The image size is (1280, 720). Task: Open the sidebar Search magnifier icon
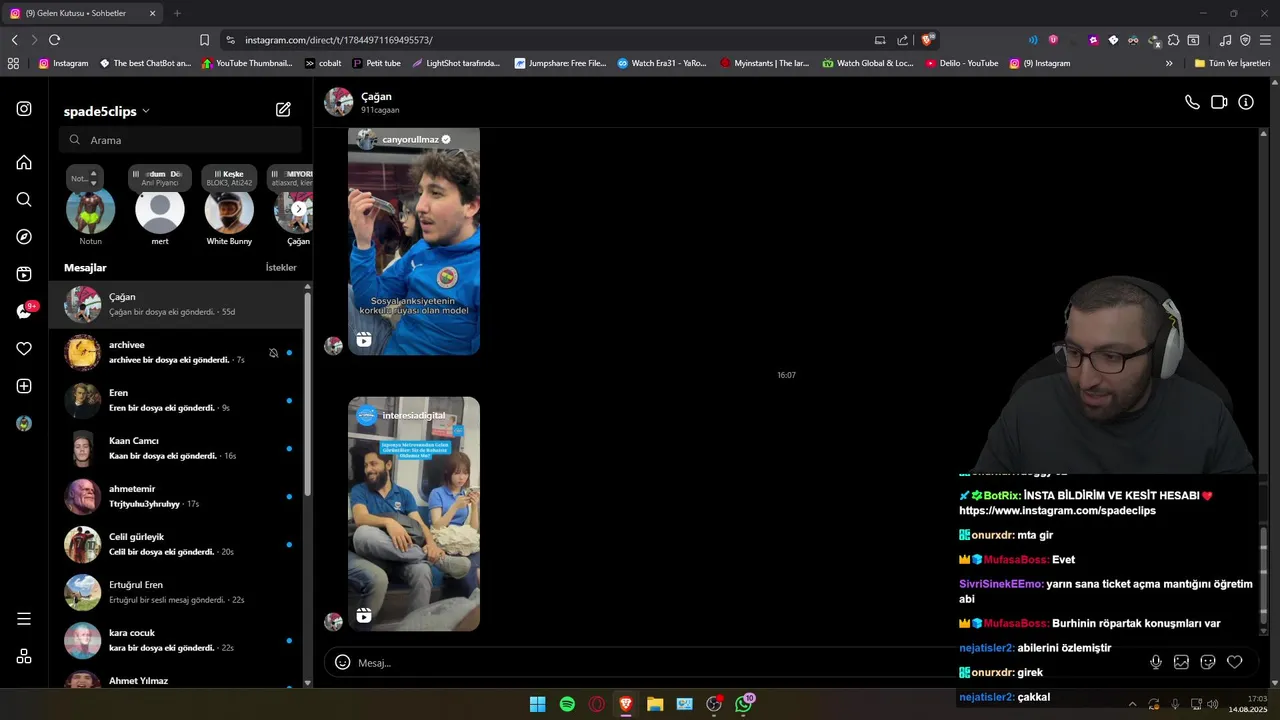coord(24,200)
